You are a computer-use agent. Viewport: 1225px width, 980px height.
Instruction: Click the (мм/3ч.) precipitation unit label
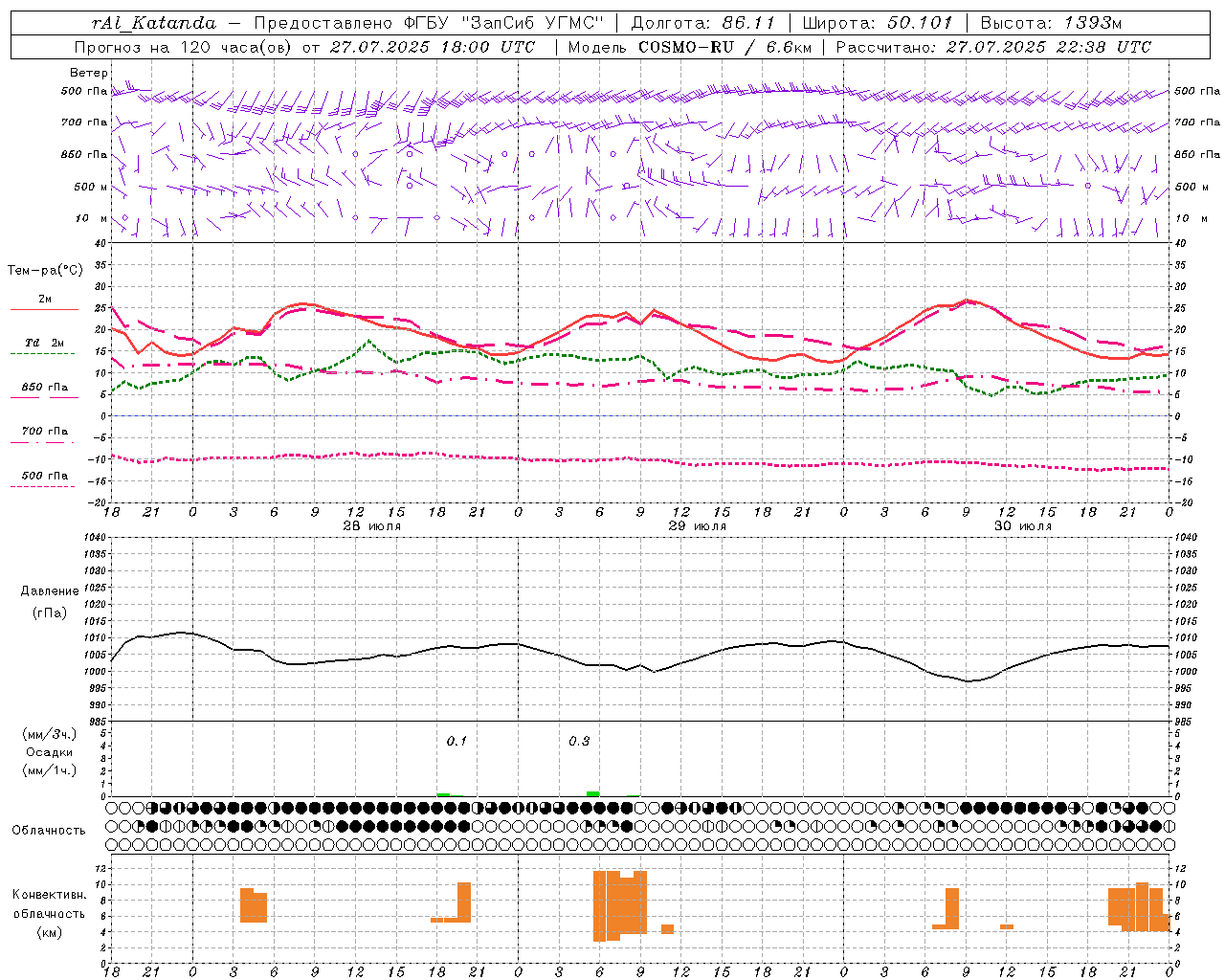50,734
